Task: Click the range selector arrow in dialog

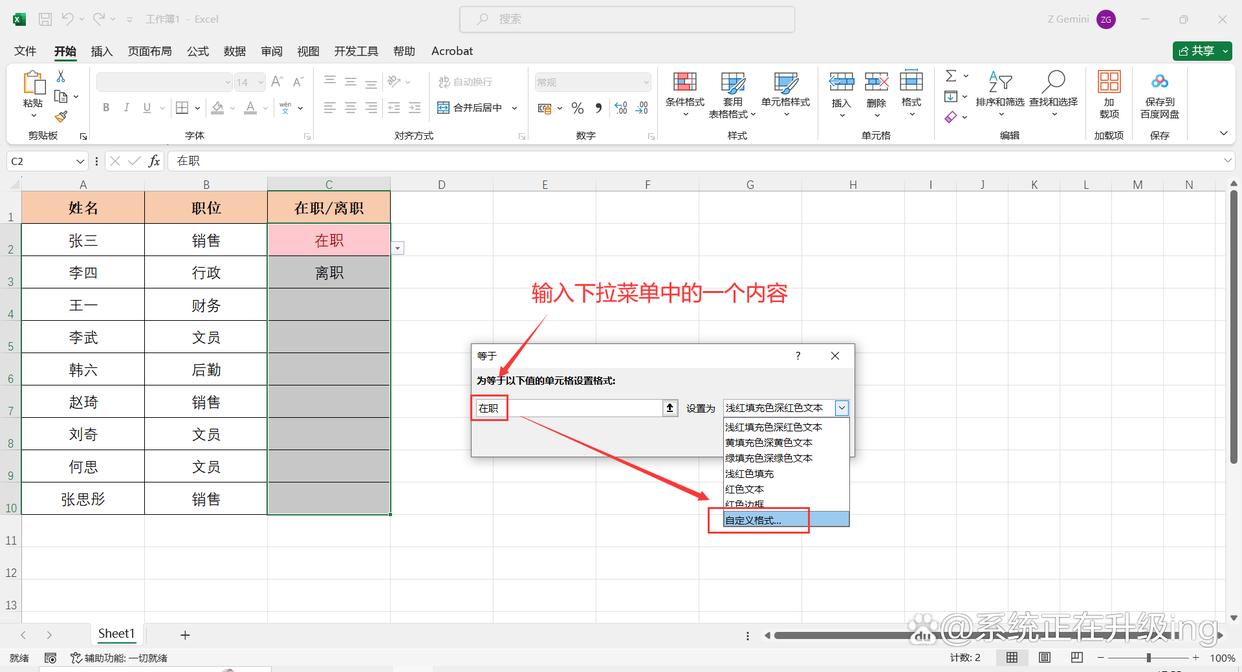Action: point(670,408)
